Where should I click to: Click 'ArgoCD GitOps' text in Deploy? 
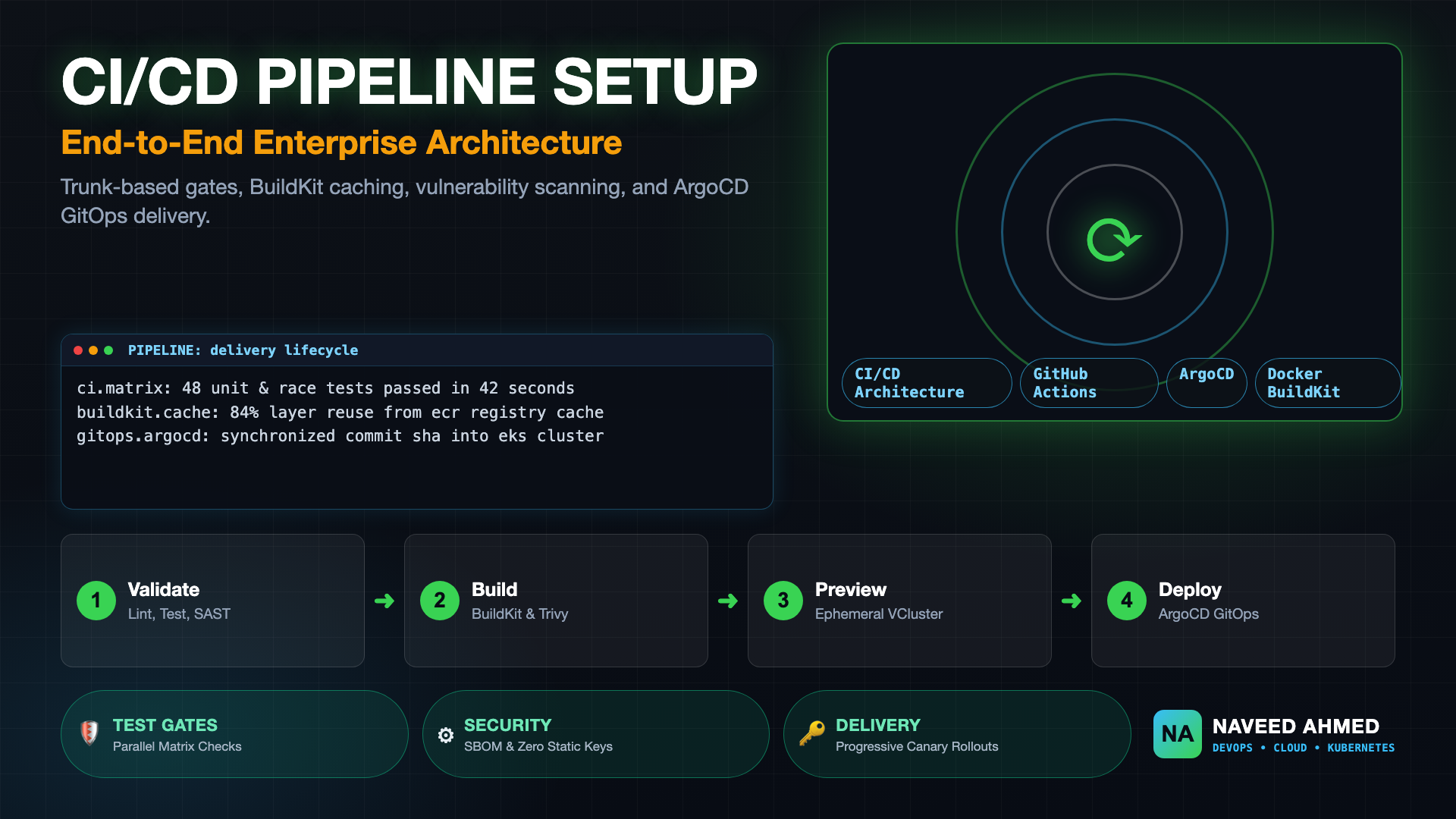point(1208,614)
